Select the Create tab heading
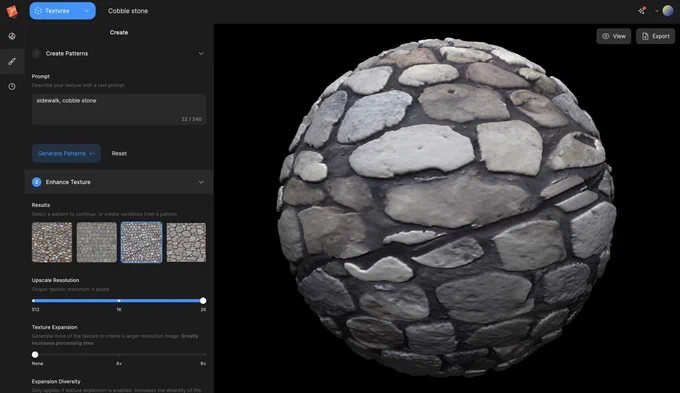The image size is (680, 393). tap(119, 33)
